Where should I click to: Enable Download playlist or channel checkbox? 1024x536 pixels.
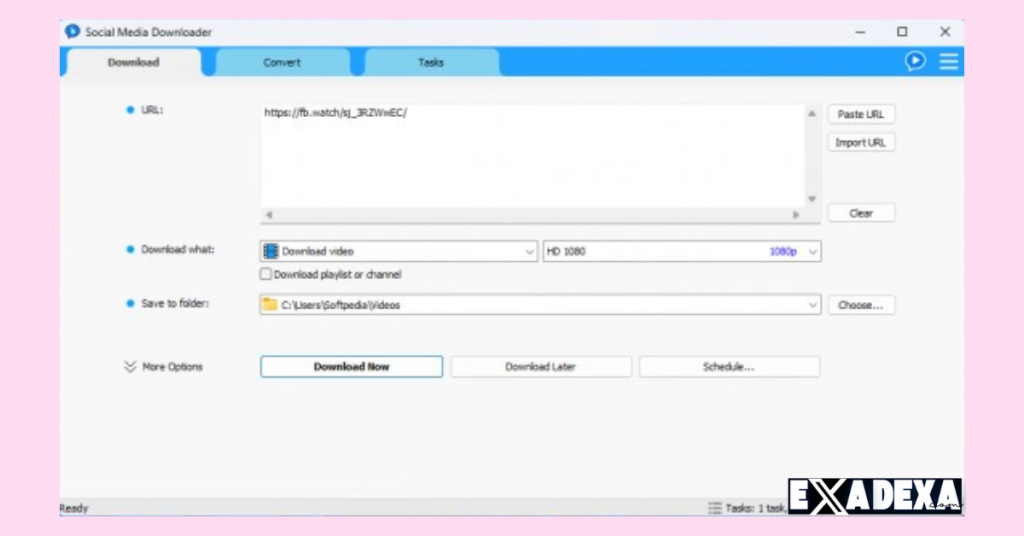266,274
